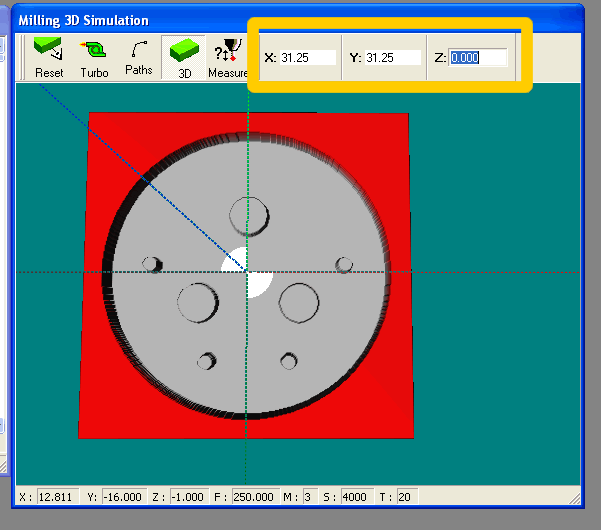Activate the Measure tool
601x530 pixels.
[228, 57]
